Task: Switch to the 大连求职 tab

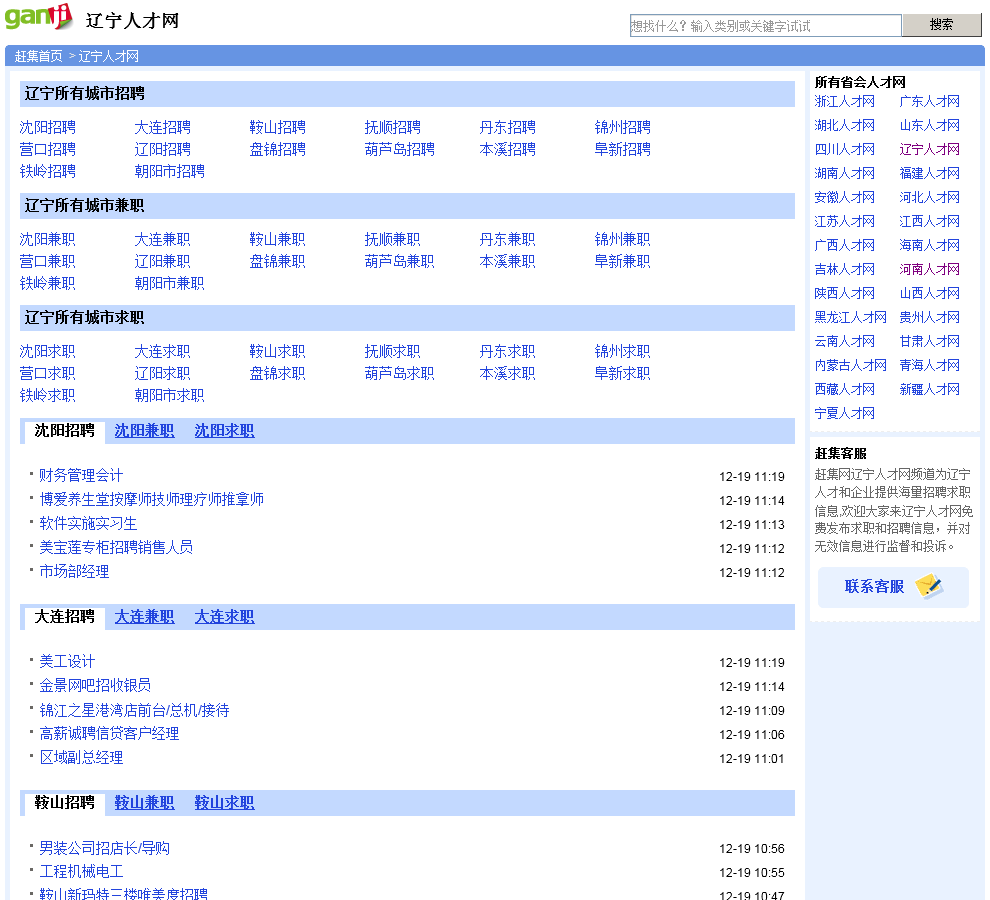Action: pyautogui.click(x=224, y=617)
